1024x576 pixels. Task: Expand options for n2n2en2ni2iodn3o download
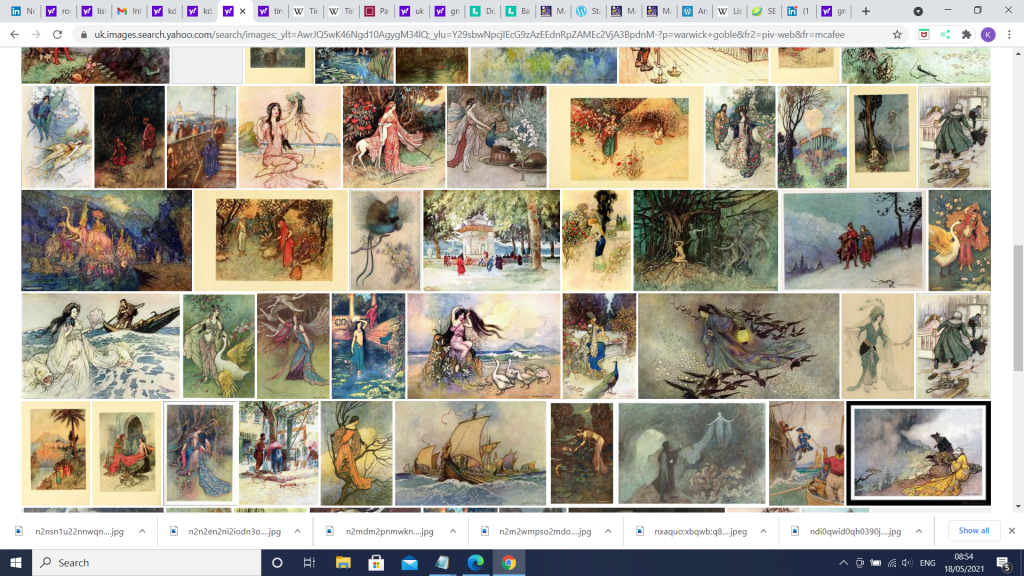coord(298,531)
